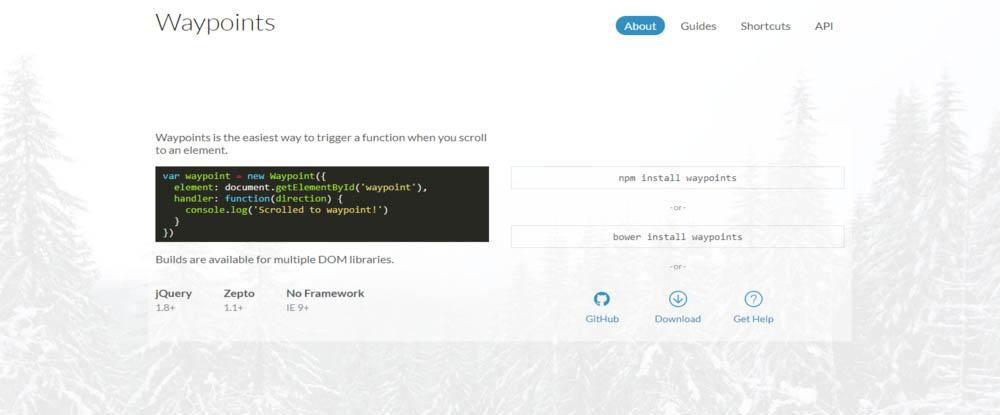The height and width of the screenshot is (415, 1000).
Task: Choose the No Framework build
Action: point(325,294)
